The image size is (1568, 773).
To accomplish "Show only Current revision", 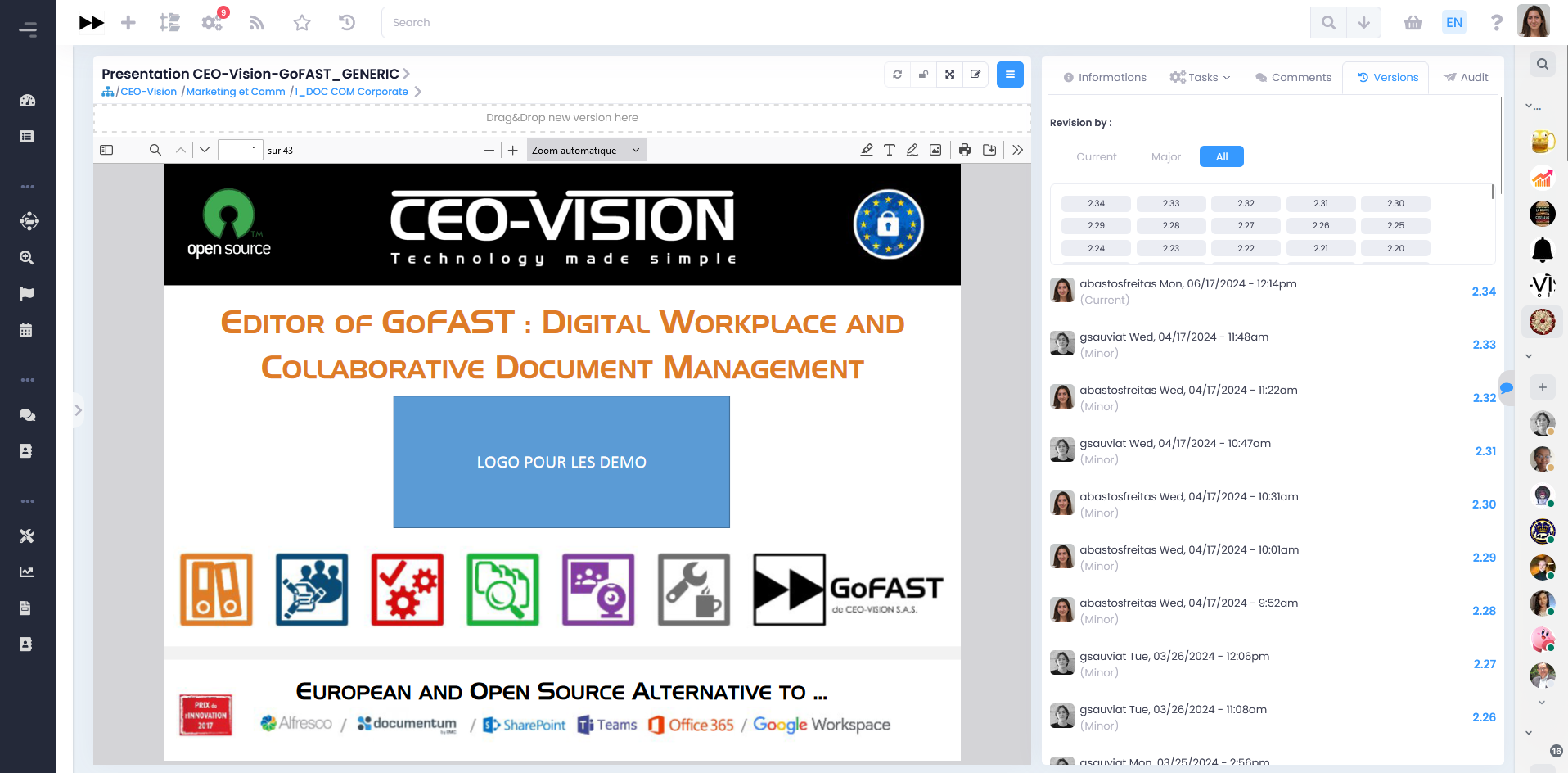I will [1096, 156].
